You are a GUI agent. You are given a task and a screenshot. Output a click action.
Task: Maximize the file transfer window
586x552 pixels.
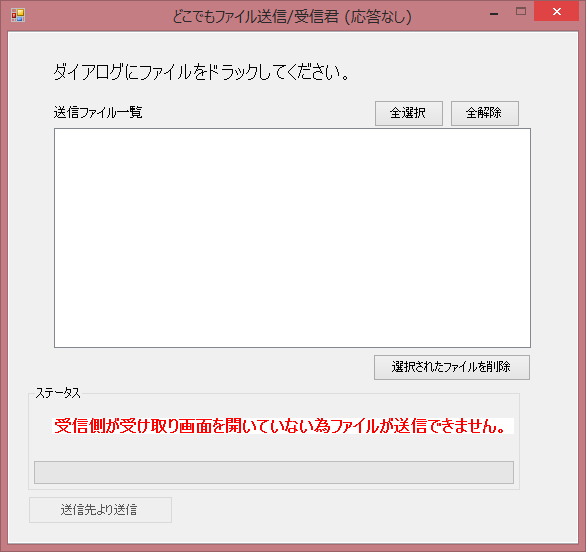(521, 12)
